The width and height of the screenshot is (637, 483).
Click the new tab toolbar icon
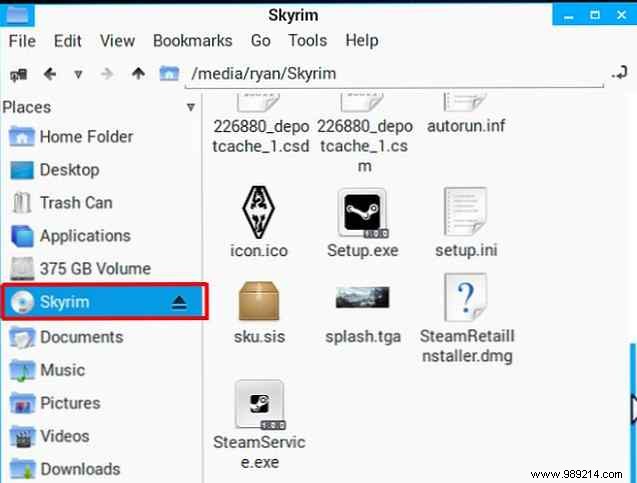click(x=19, y=74)
